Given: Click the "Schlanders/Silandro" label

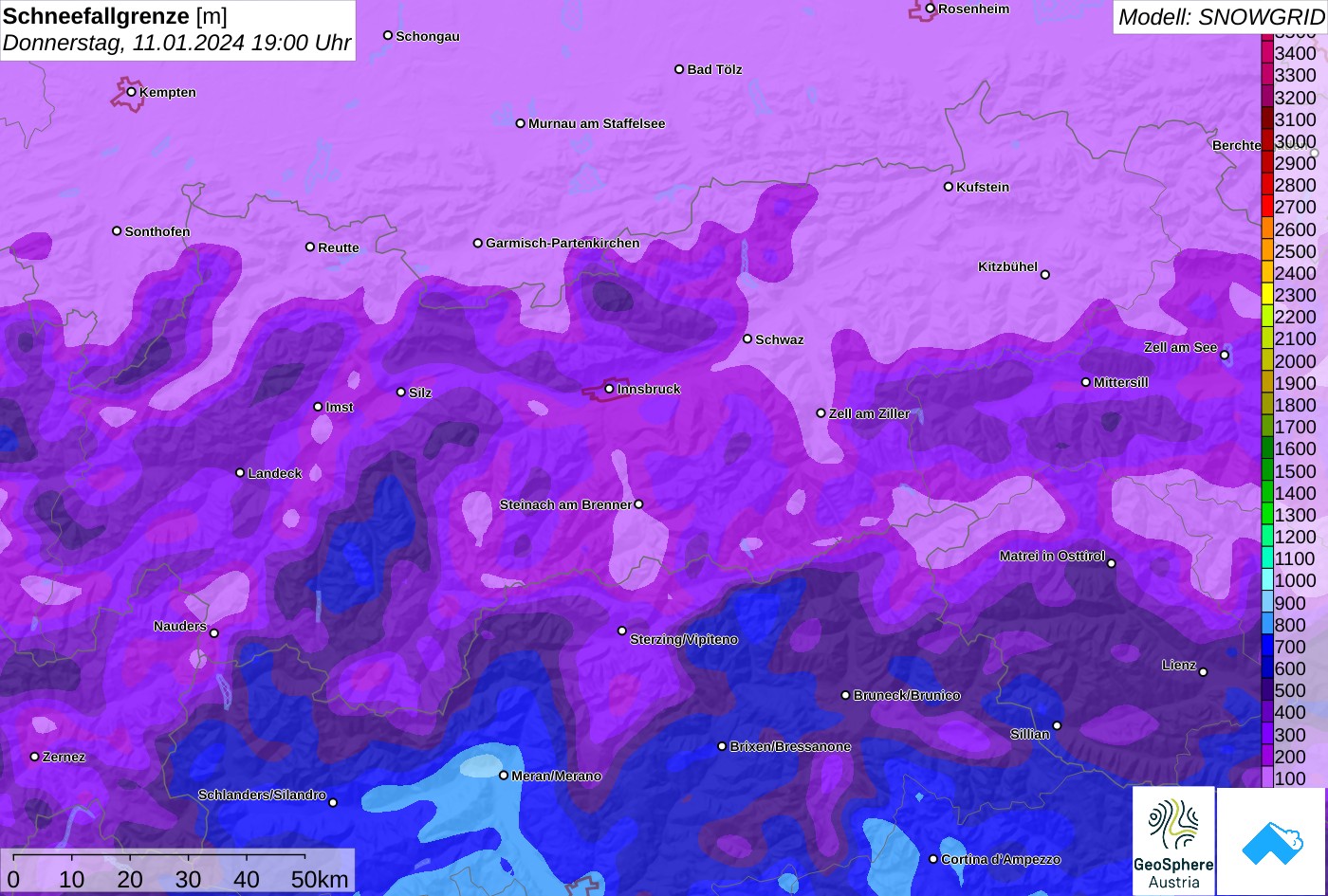Looking at the screenshot, I should pos(262,795).
